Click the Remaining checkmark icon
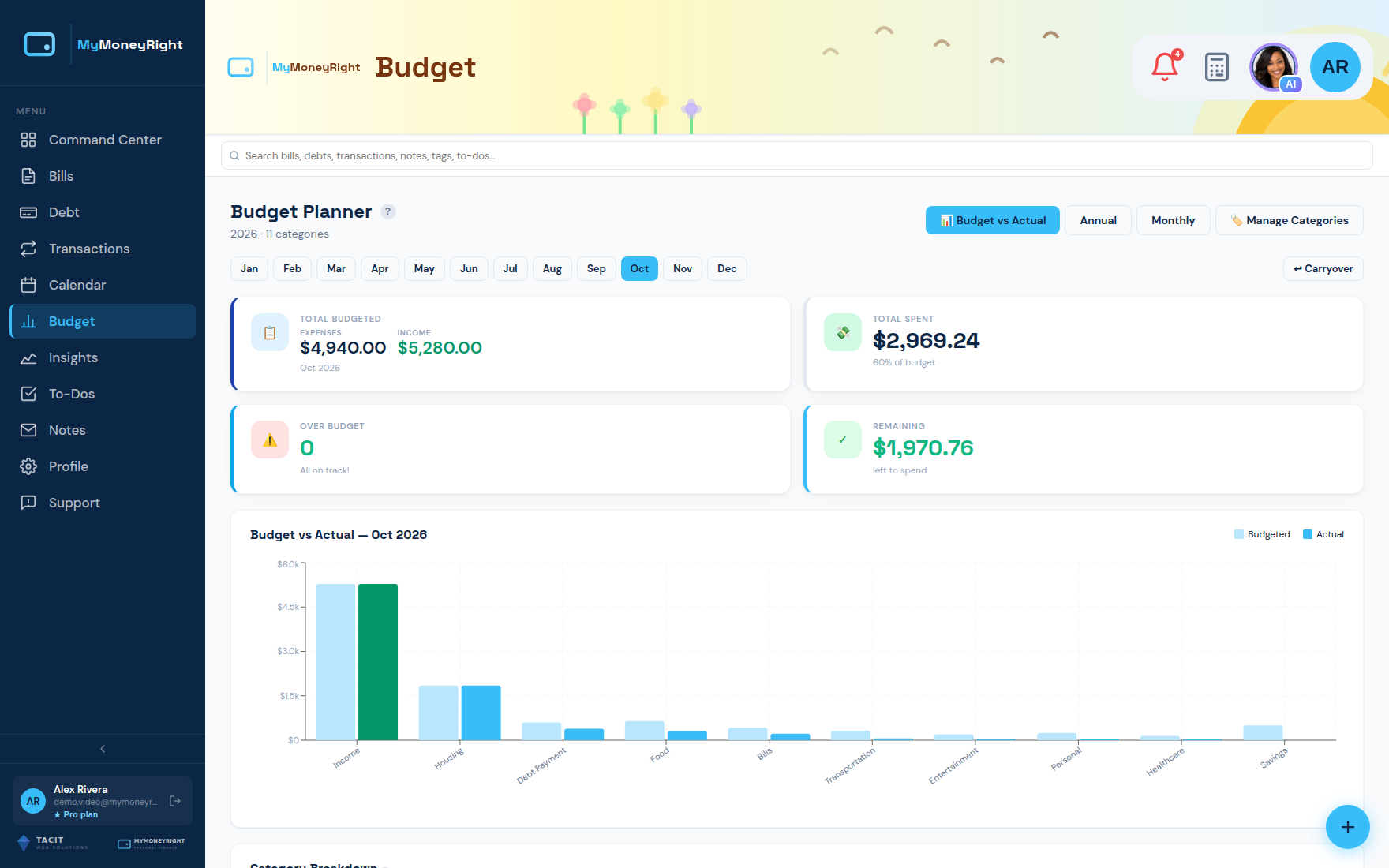1389x868 pixels. point(843,440)
